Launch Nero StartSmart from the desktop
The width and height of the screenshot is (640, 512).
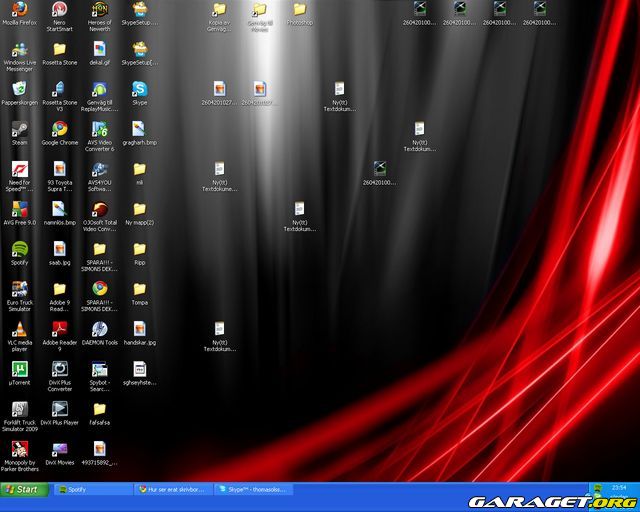[59, 10]
